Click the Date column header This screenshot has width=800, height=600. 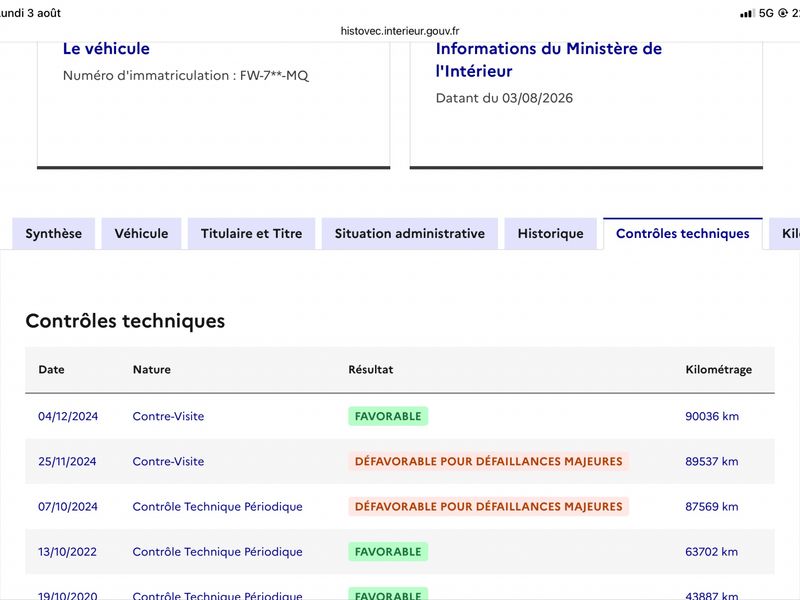pyautogui.click(x=52, y=369)
